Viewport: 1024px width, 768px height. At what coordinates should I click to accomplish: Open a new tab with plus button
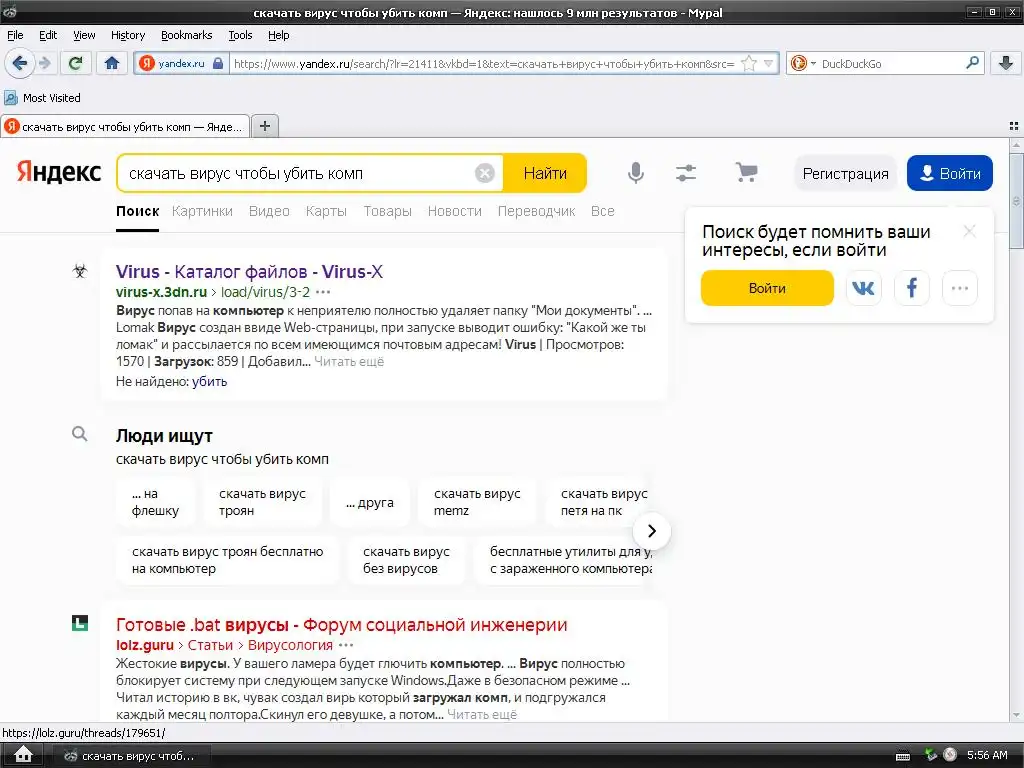264,126
